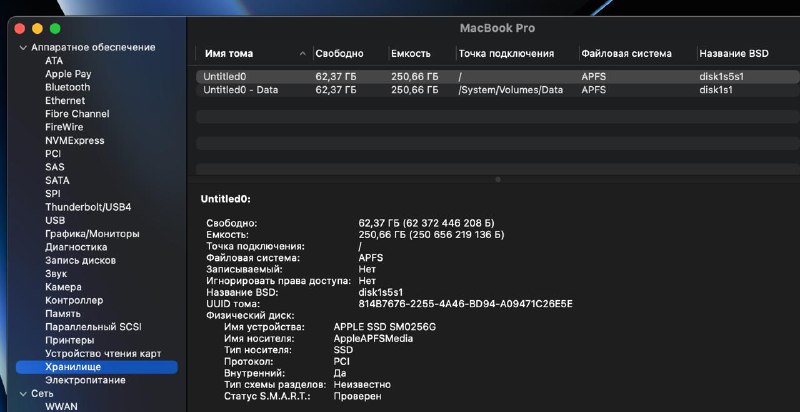Select Apple Pay in the sidebar
800x412 pixels.
[68, 74]
